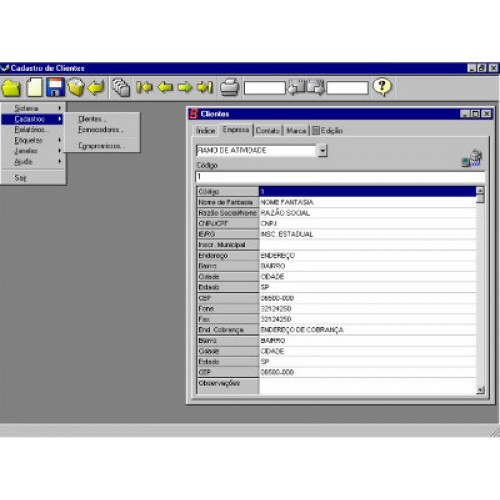Click the copy pages toolbar icon
The image size is (500, 500).
[121, 88]
